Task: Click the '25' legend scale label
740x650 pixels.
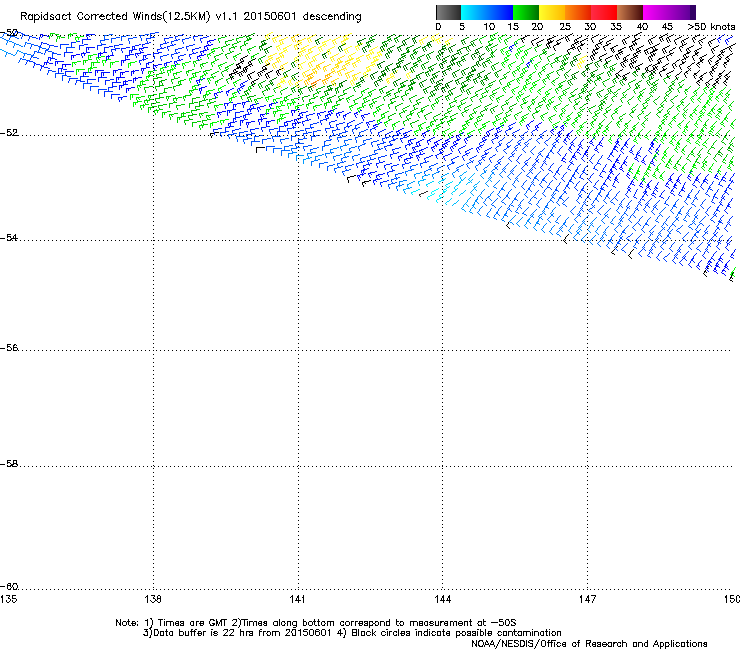Action: tap(565, 27)
